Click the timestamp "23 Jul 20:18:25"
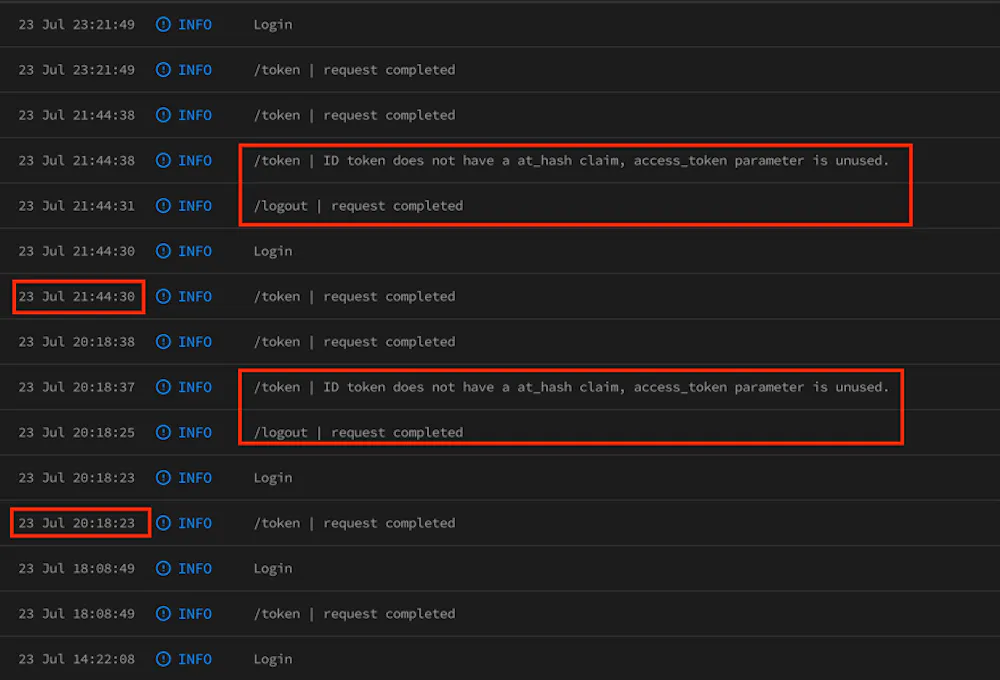The height and width of the screenshot is (680, 1000). click(77, 432)
